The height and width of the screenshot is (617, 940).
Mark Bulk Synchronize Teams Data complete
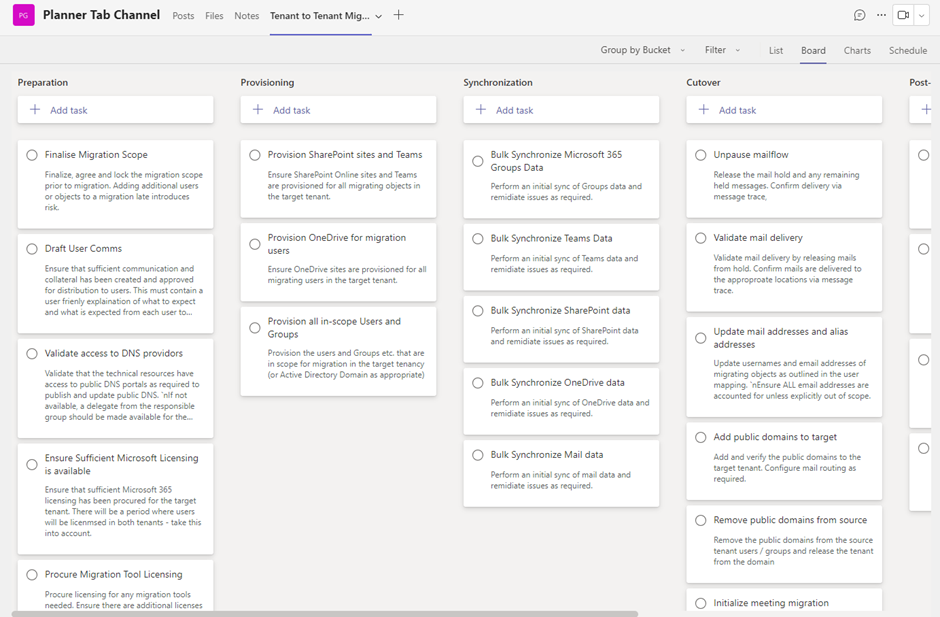click(x=478, y=239)
